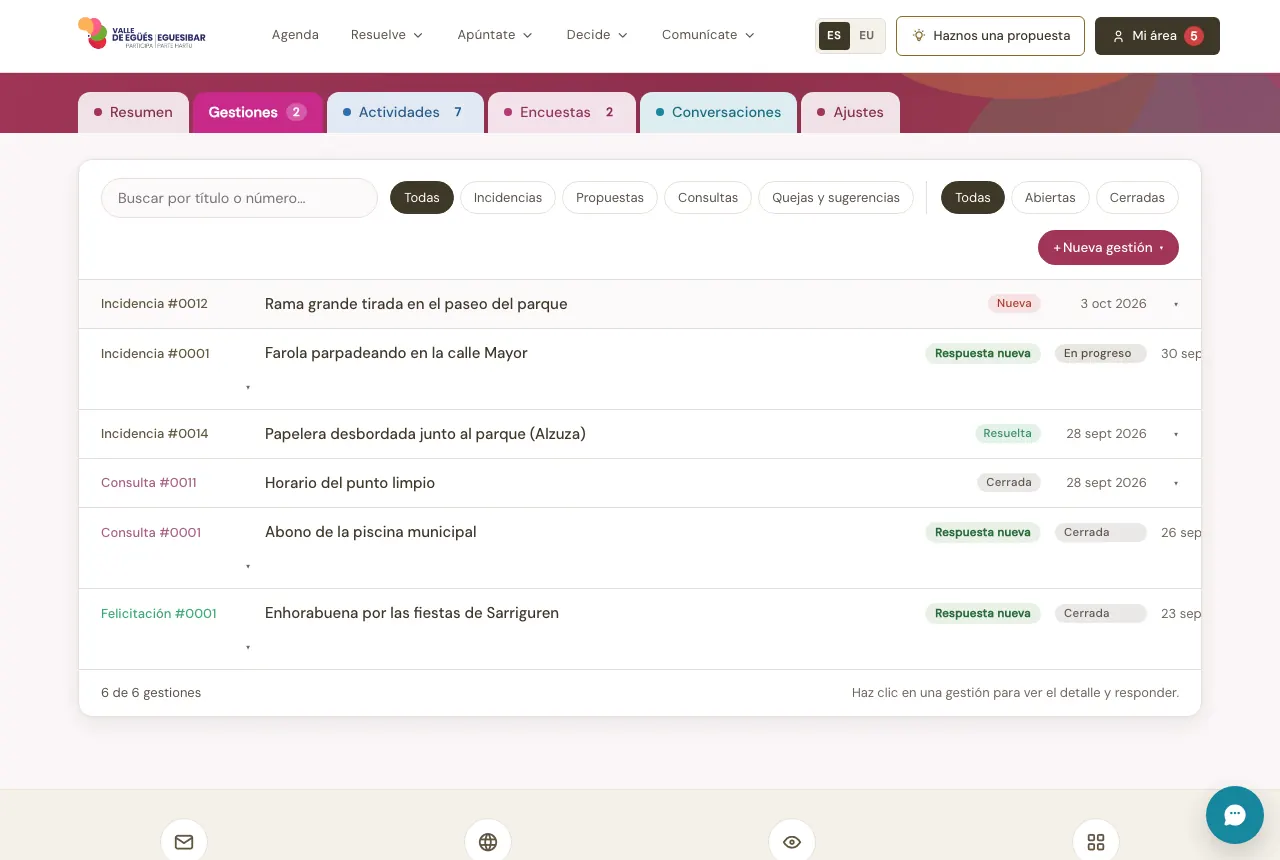Focus the Buscar por título o número field
The width and height of the screenshot is (1280, 860).
coord(239,198)
